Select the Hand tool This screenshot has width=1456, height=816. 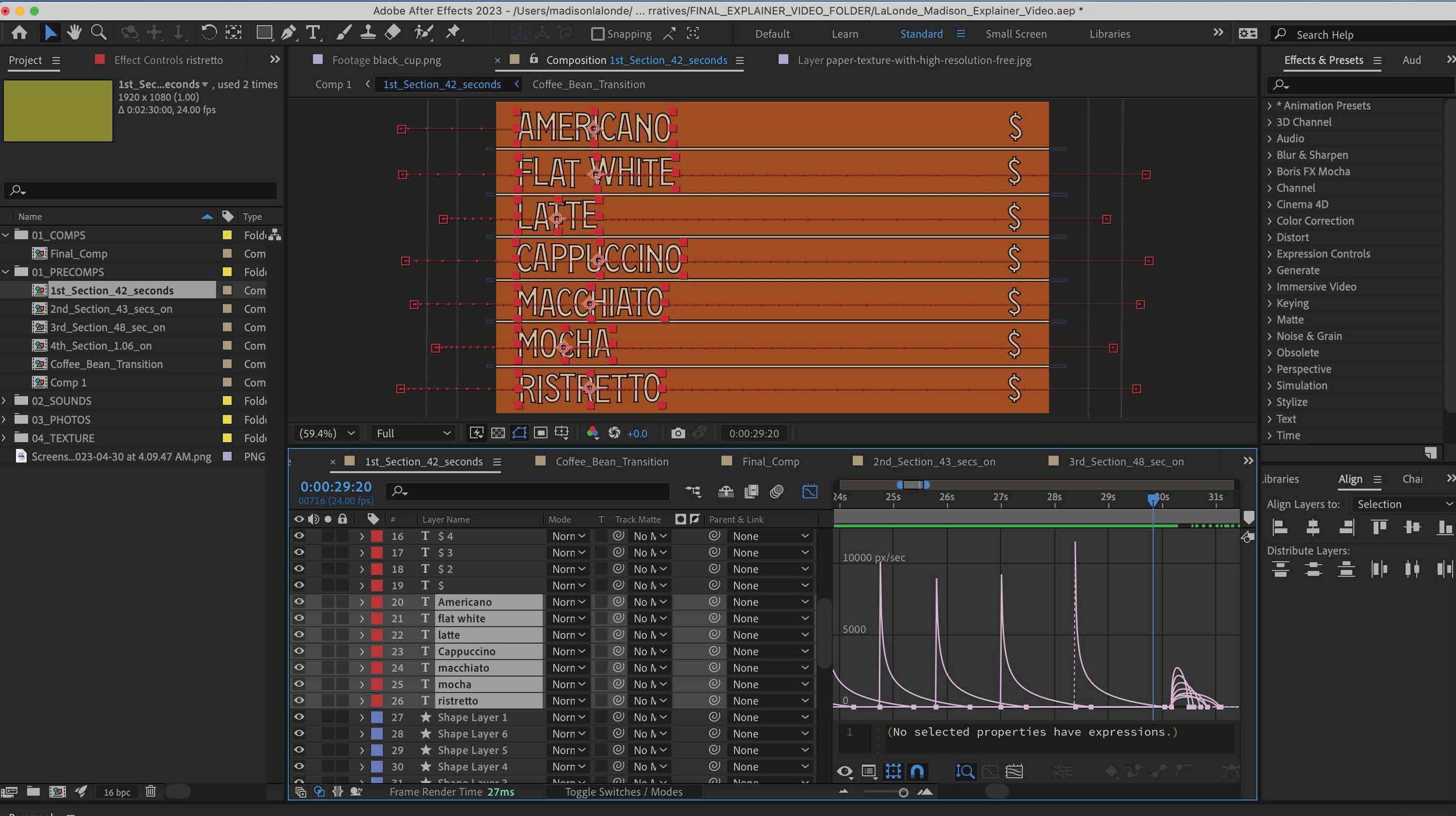(x=74, y=33)
